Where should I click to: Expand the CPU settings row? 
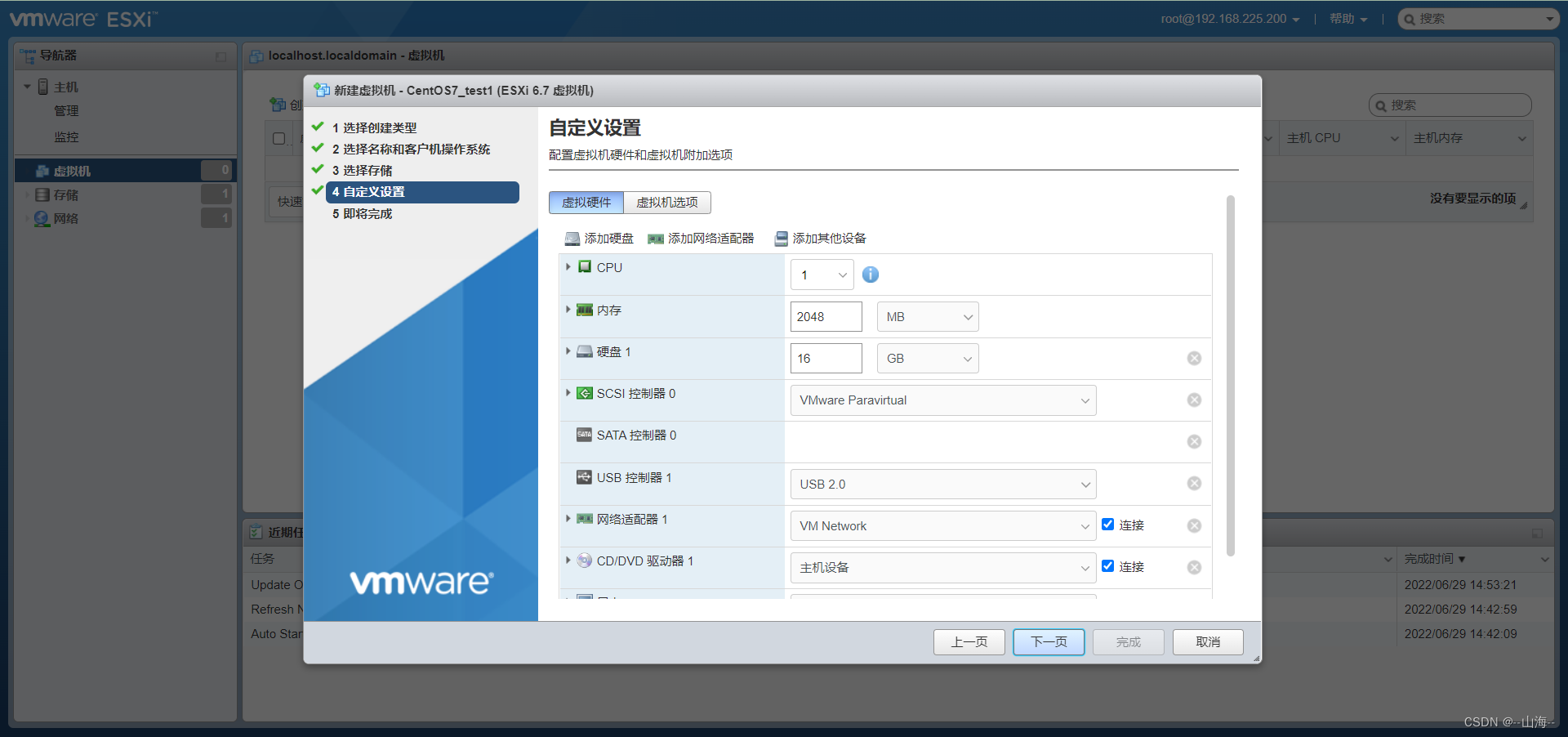tap(568, 267)
